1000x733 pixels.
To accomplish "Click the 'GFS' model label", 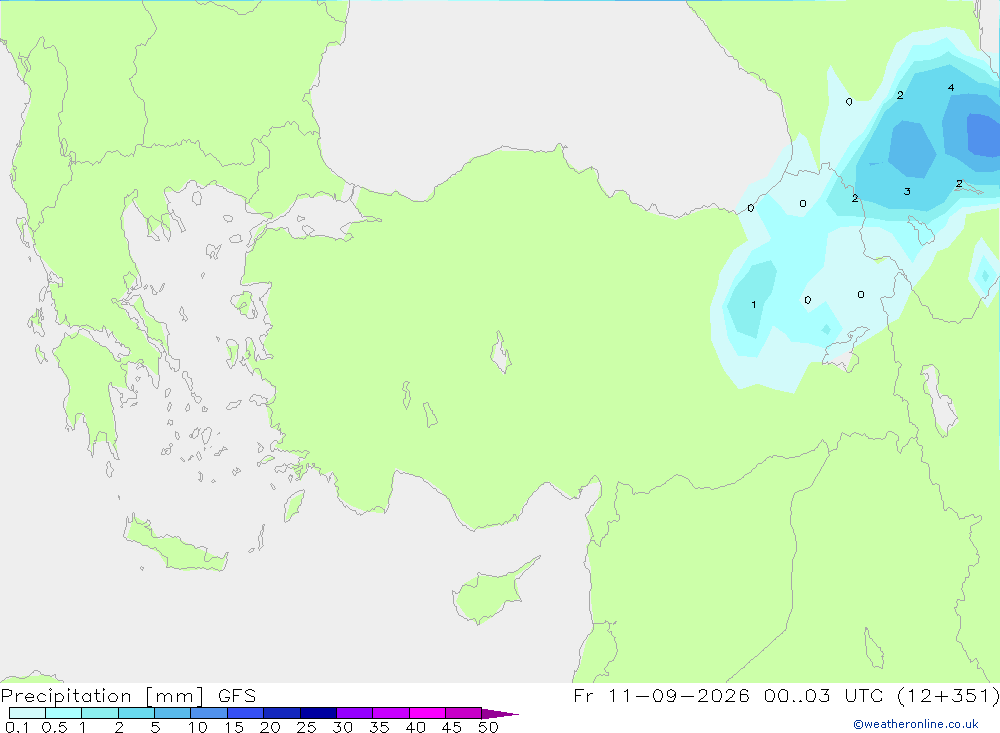I will 237,696.
